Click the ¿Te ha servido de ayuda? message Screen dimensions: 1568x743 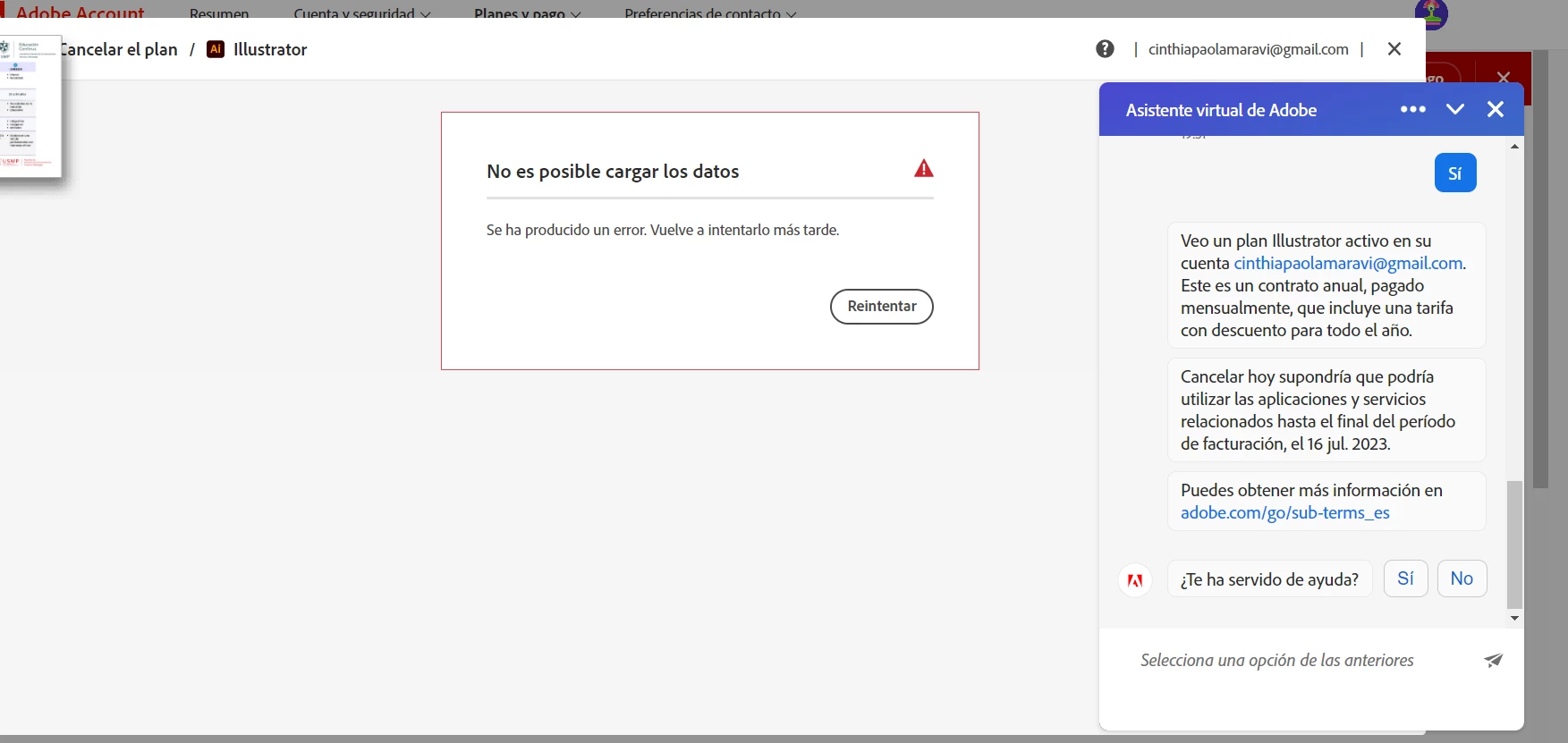point(1269,579)
